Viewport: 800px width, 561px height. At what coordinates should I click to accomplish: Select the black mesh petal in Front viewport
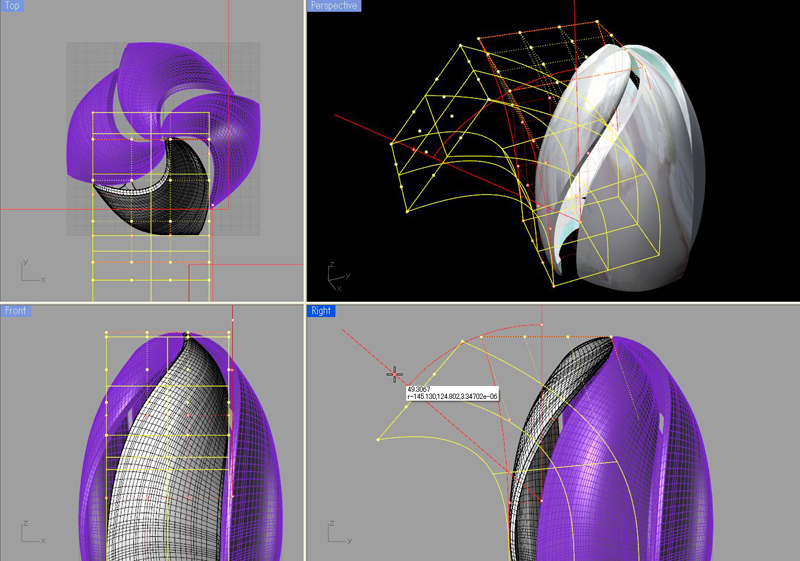click(160, 450)
